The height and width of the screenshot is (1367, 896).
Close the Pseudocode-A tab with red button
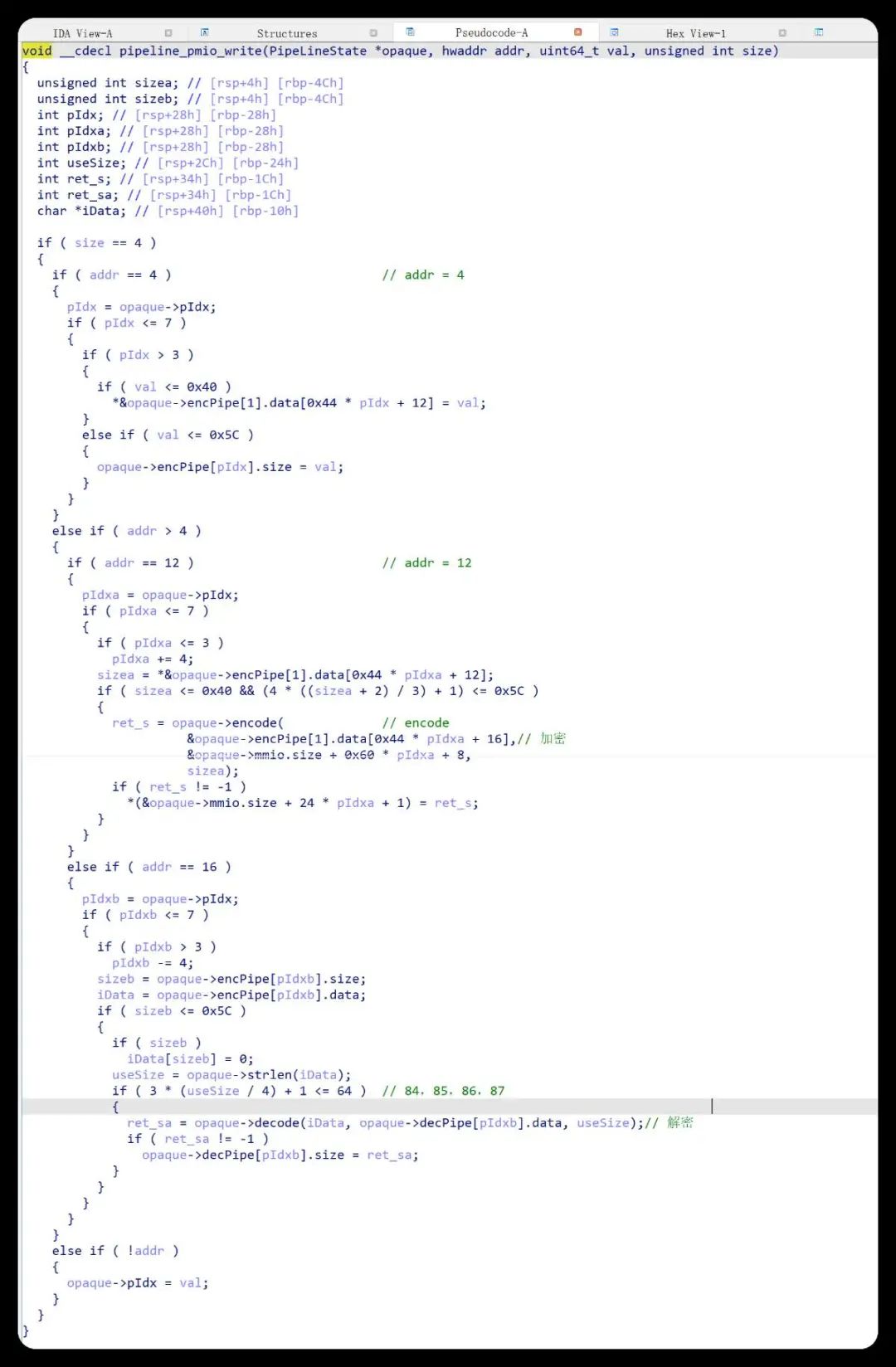578,32
